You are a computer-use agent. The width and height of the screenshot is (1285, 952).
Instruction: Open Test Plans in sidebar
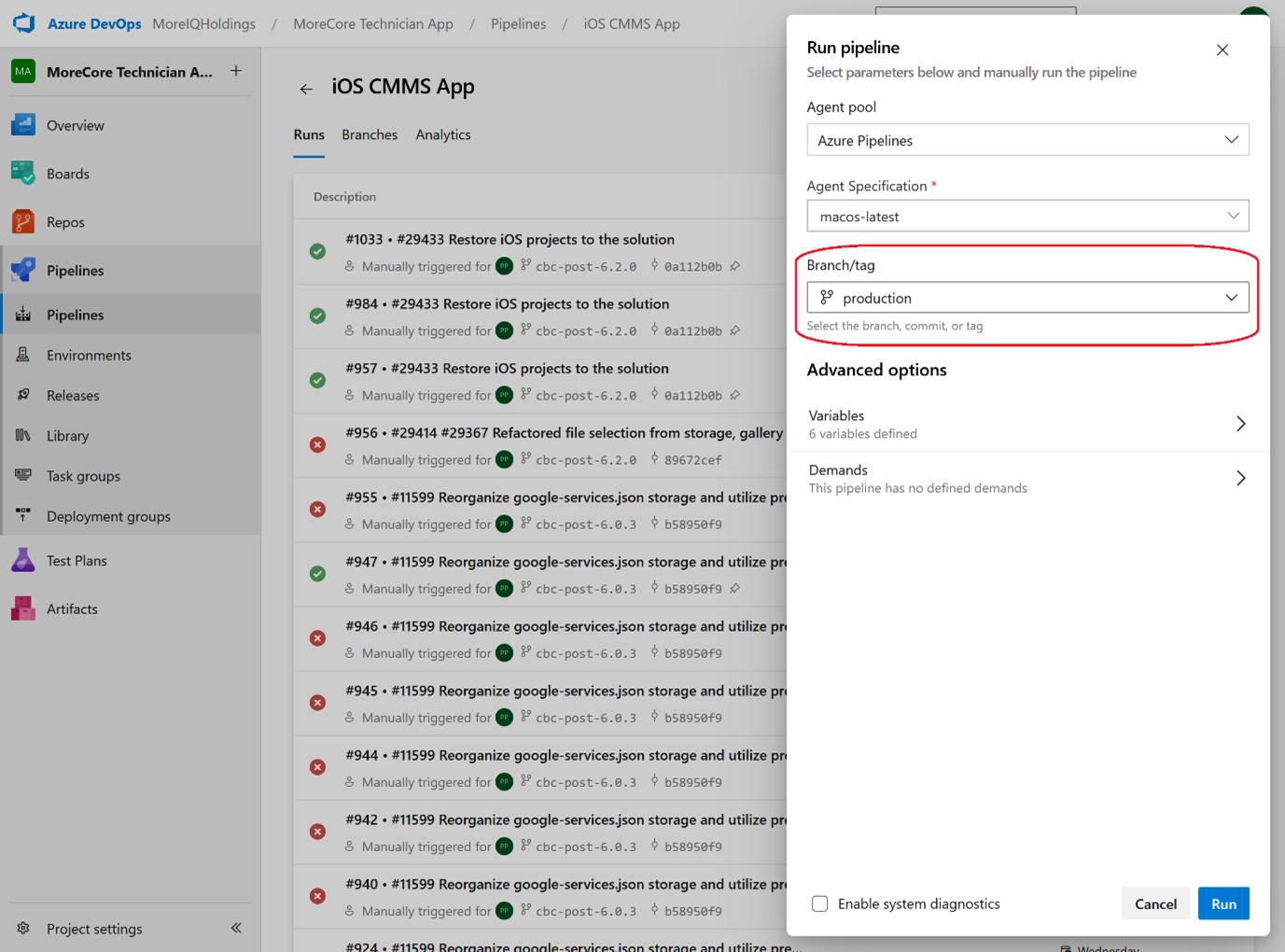77,561
